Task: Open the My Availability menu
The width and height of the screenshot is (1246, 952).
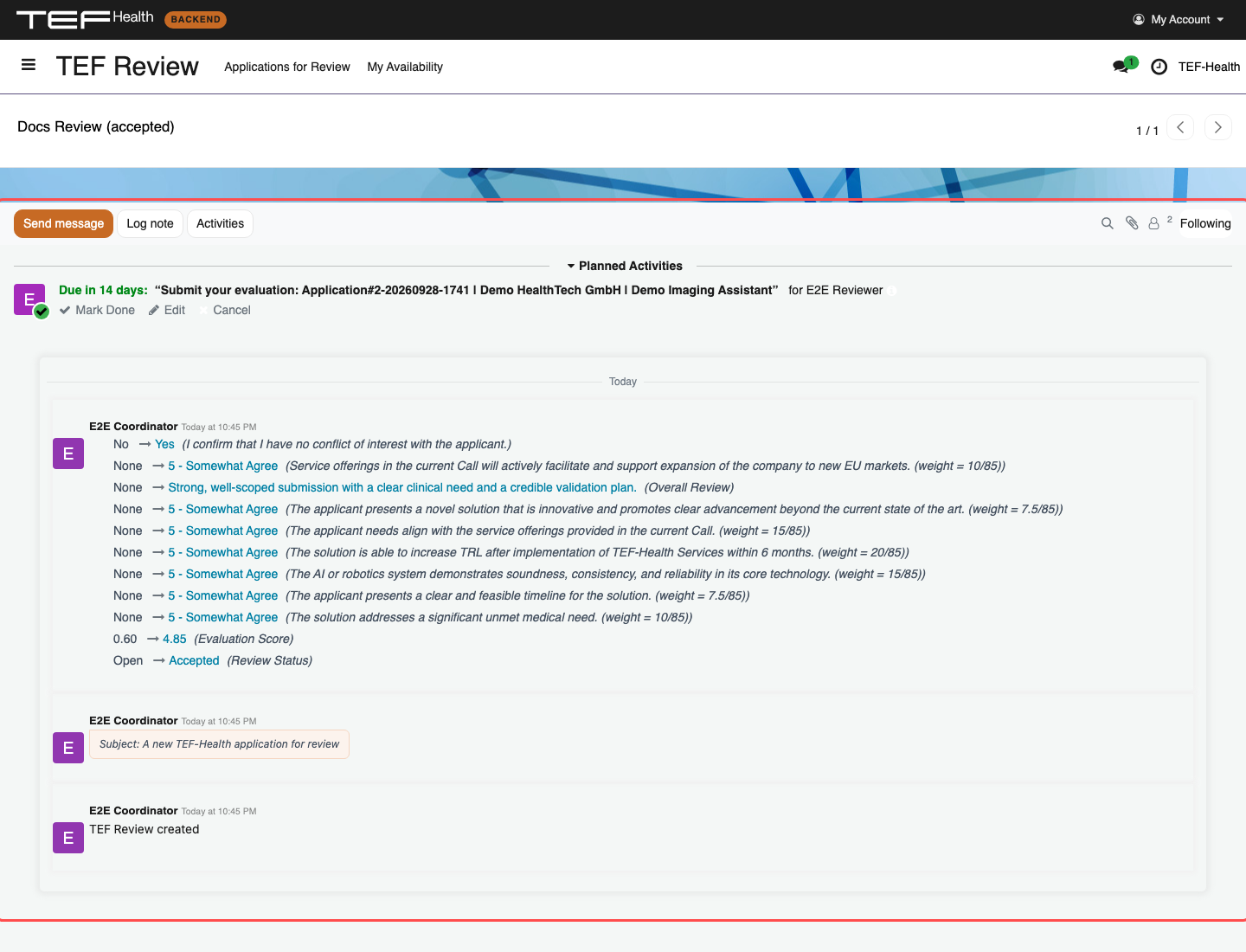Action: 405,67
